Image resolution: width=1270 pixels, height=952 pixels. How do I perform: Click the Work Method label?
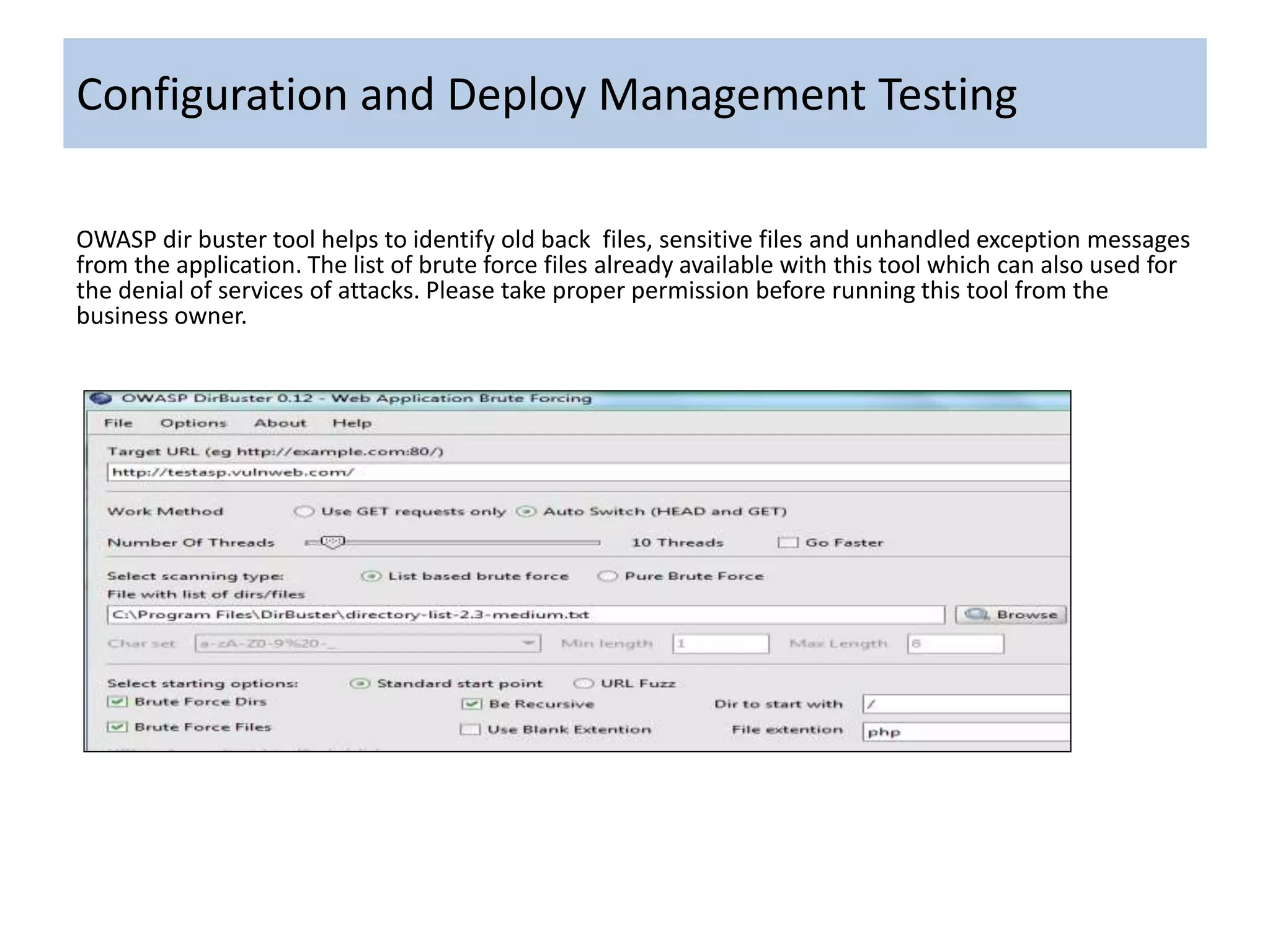tap(165, 511)
